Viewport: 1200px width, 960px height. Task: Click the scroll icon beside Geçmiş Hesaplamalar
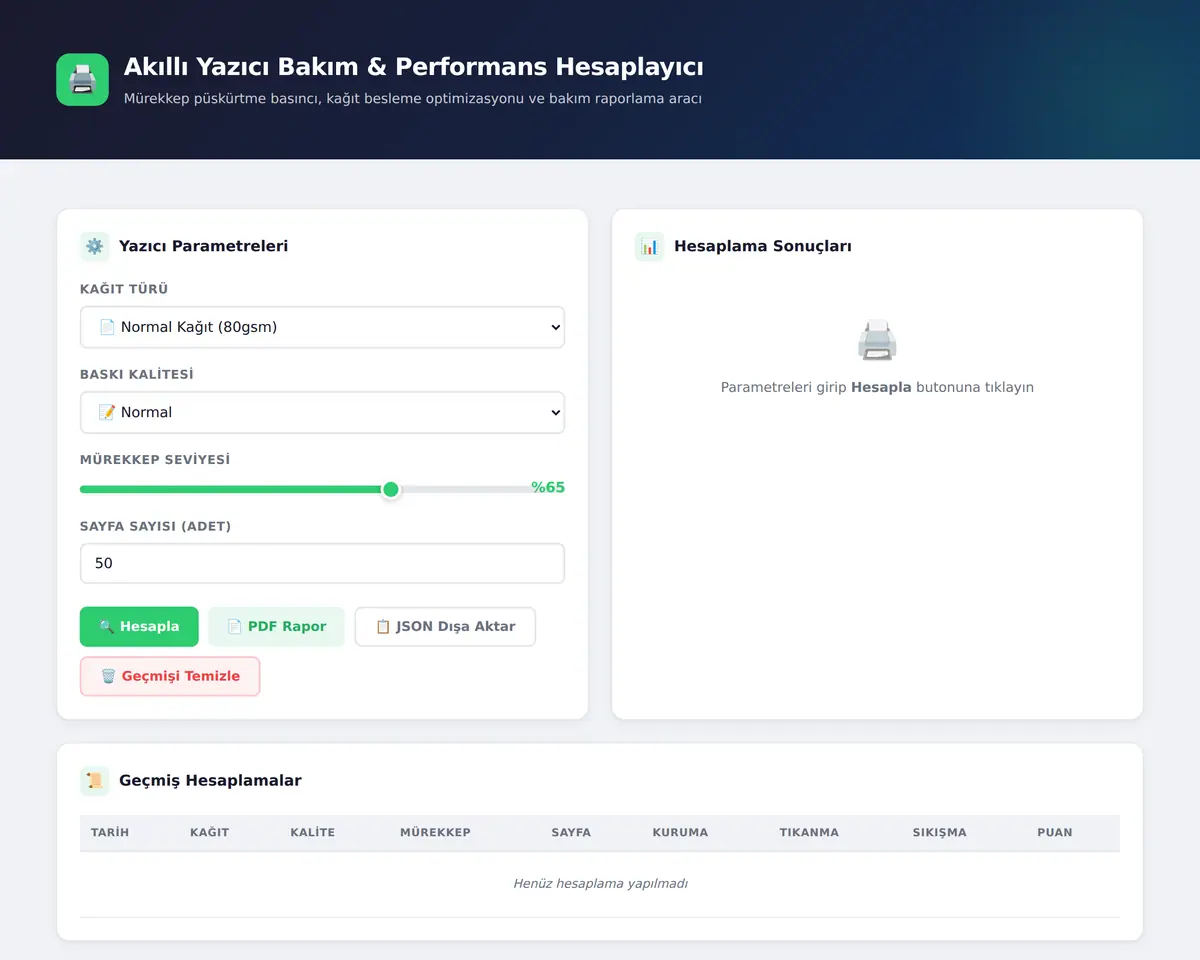pyautogui.click(x=95, y=781)
